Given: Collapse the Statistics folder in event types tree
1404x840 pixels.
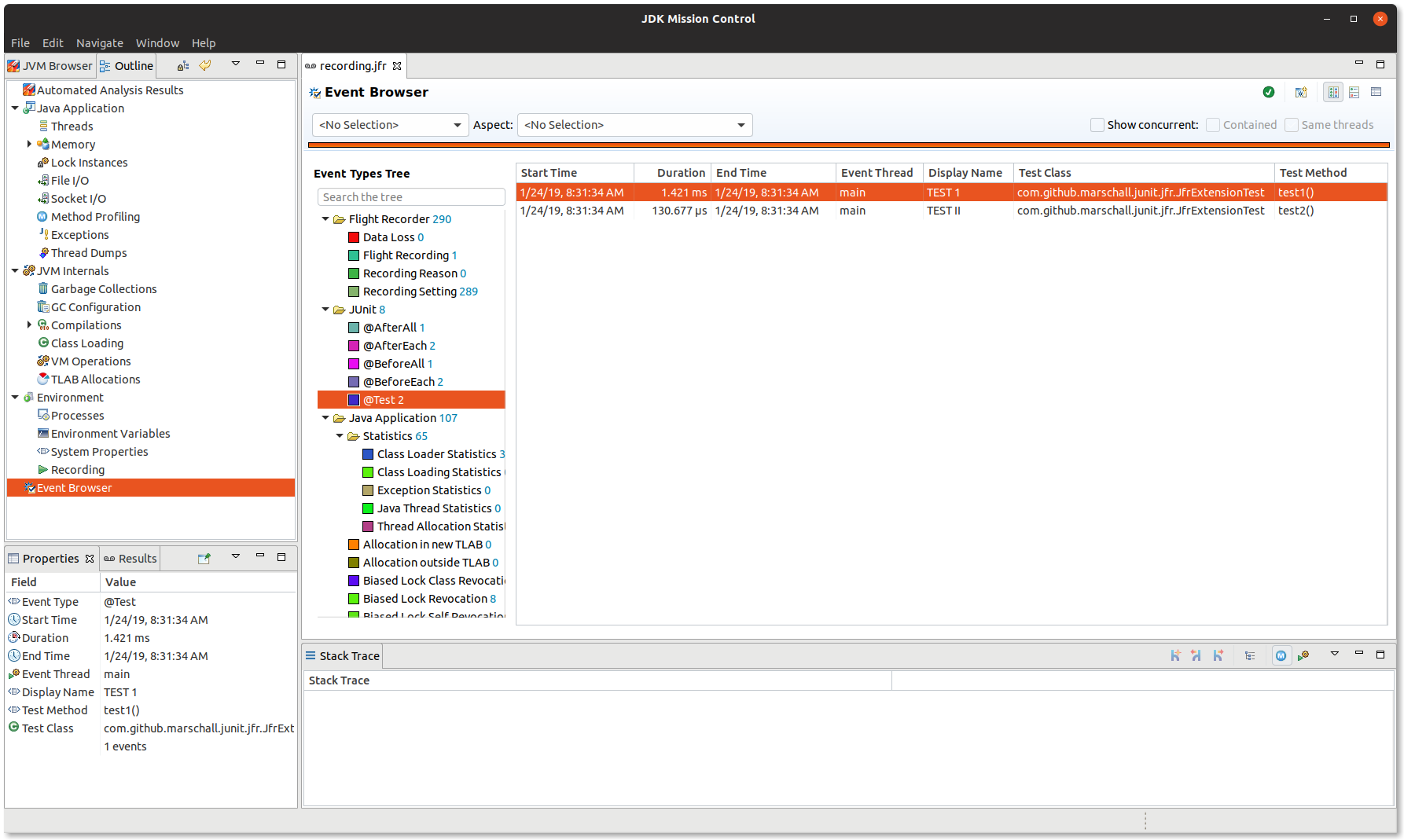Looking at the screenshot, I should 340,435.
